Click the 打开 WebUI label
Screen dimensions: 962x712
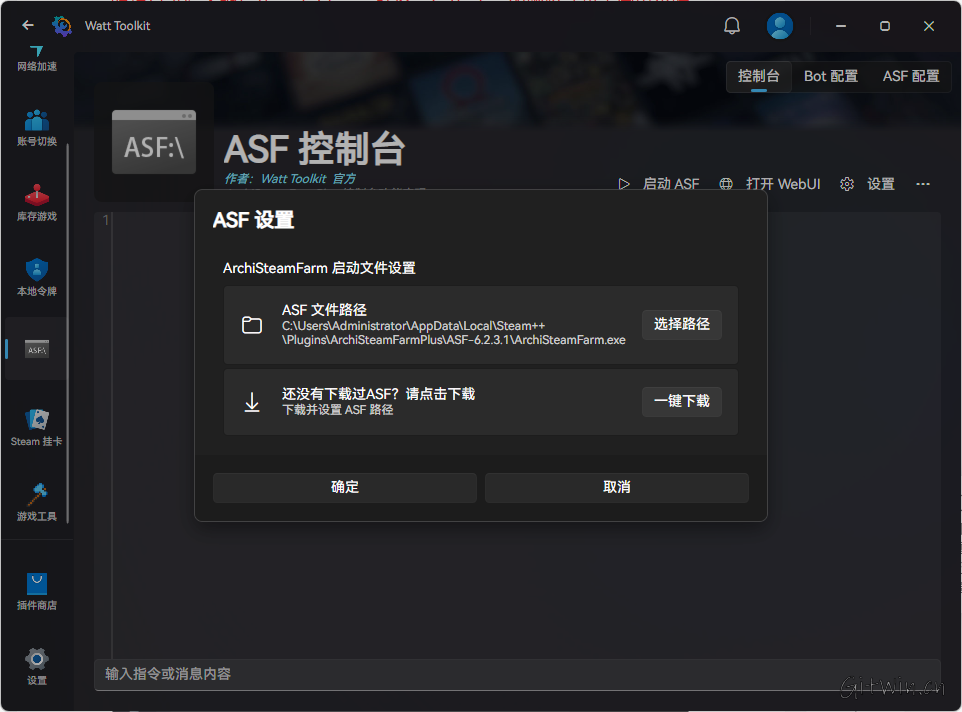(x=783, y=184)
